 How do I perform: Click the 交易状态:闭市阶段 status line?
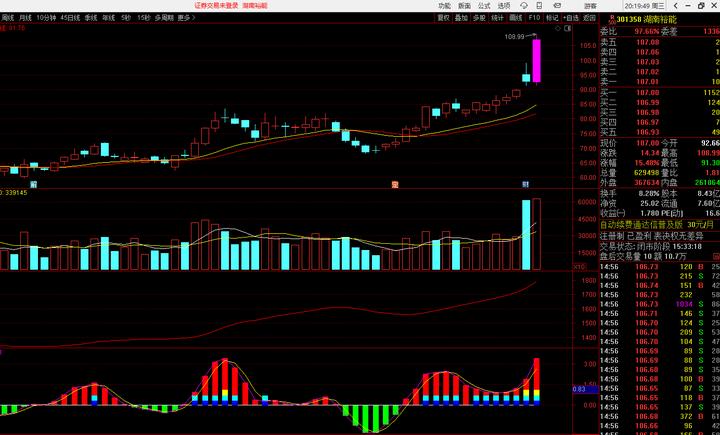(x=651, y=247)
